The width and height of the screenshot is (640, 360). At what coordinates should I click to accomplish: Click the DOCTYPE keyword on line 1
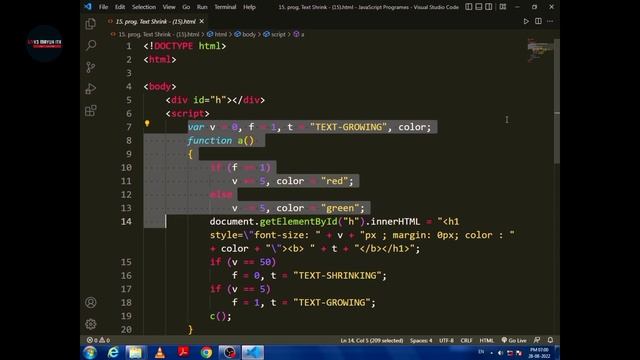point(173,46)
